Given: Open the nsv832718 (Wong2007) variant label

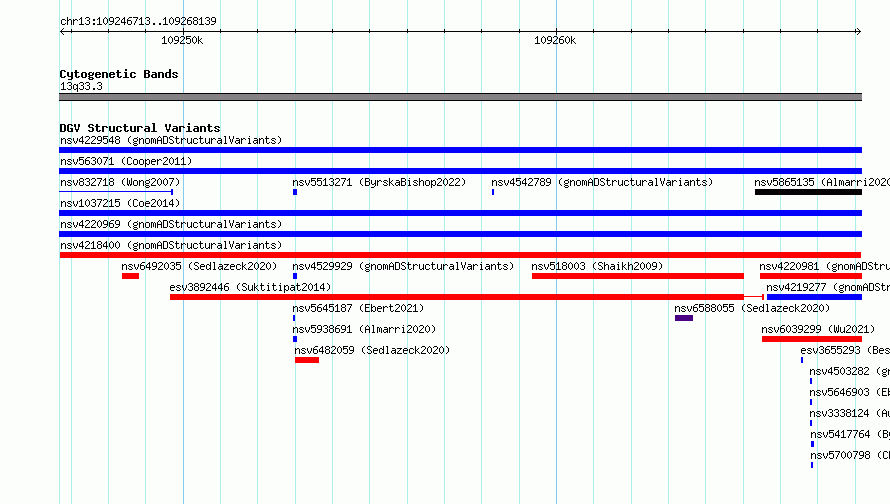Looking at the screenshot, I should (x=120, y=182).
